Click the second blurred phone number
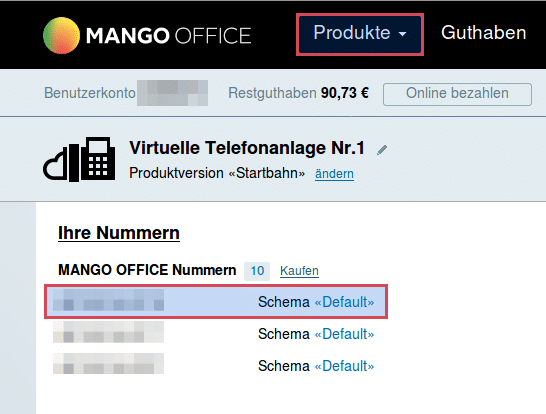This screenshot has width=546, height=414. pyautogui.click(x=108, y=332)
